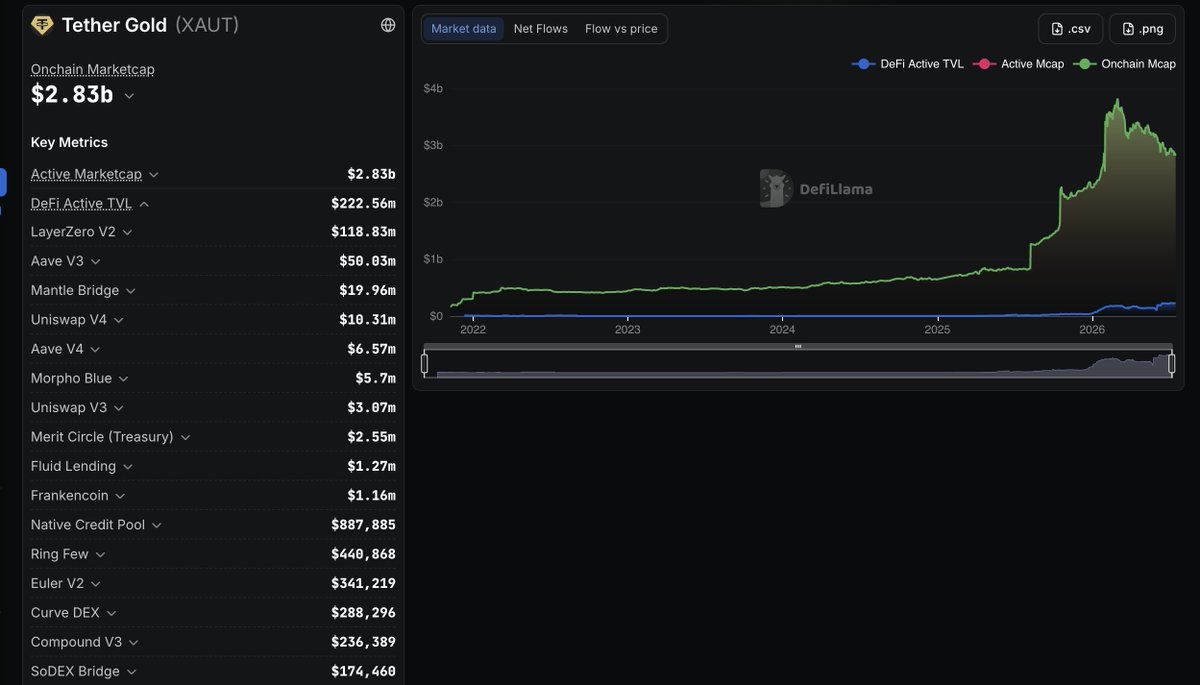Screen dimensions: 1200x685
Task: Click the Tether Gold token logo icon
Action: coord(42,25)
